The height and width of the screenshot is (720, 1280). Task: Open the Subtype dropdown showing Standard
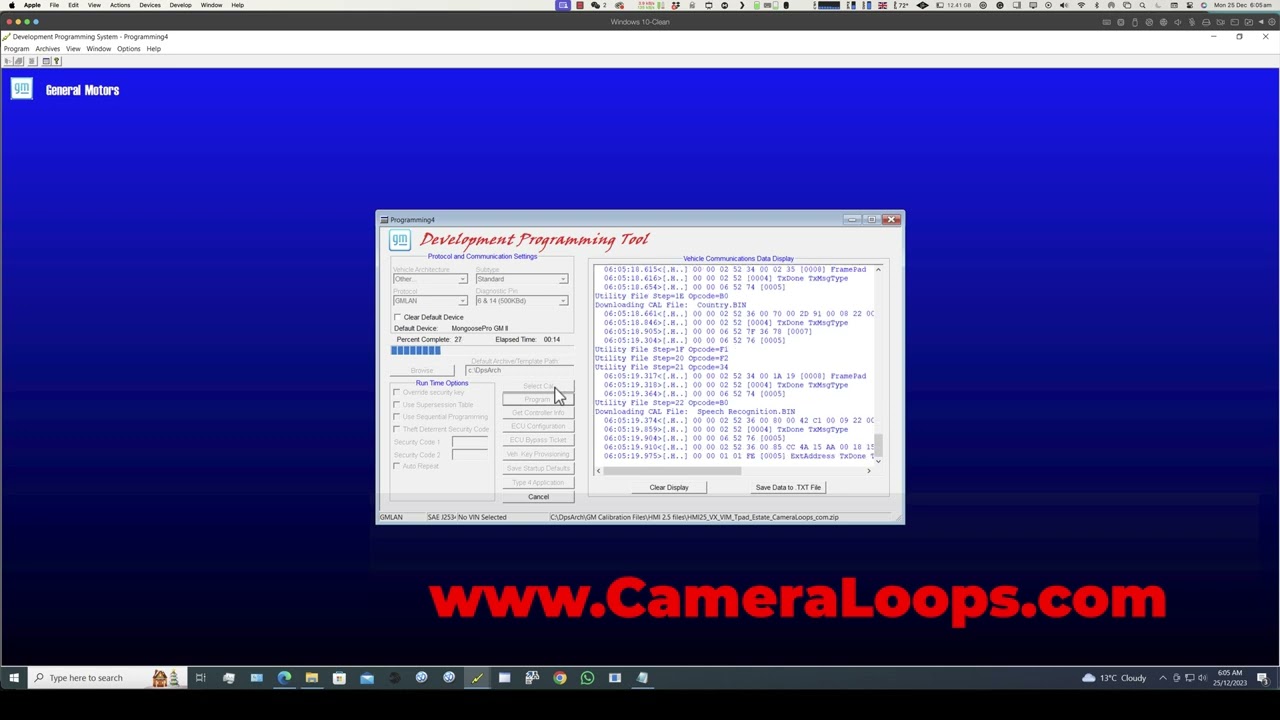pyautogui.click(x=521, y=279)
